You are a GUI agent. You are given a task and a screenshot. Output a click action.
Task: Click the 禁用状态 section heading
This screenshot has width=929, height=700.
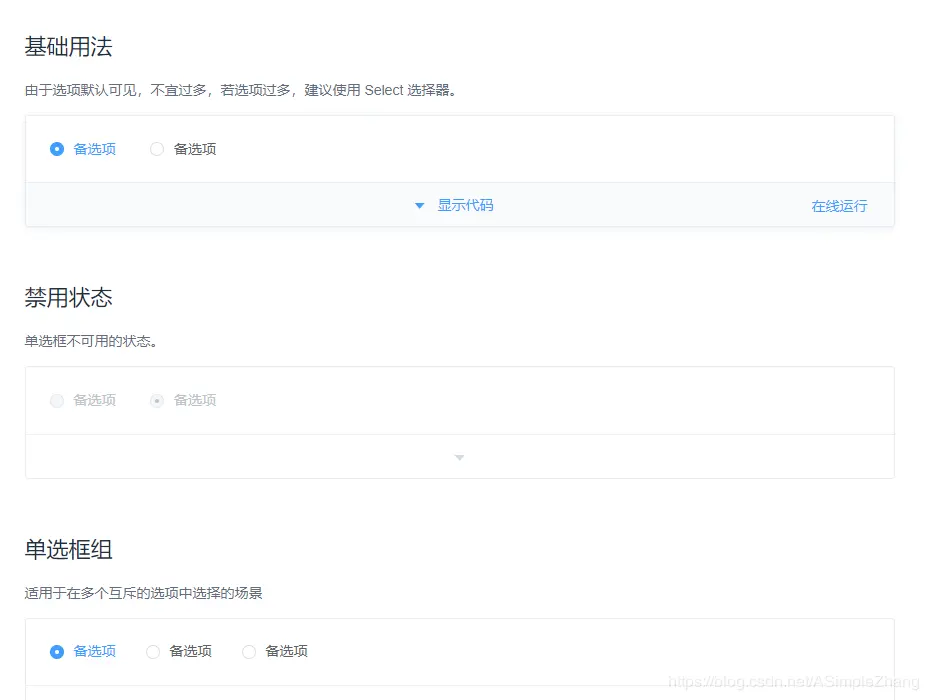[68, 297]
